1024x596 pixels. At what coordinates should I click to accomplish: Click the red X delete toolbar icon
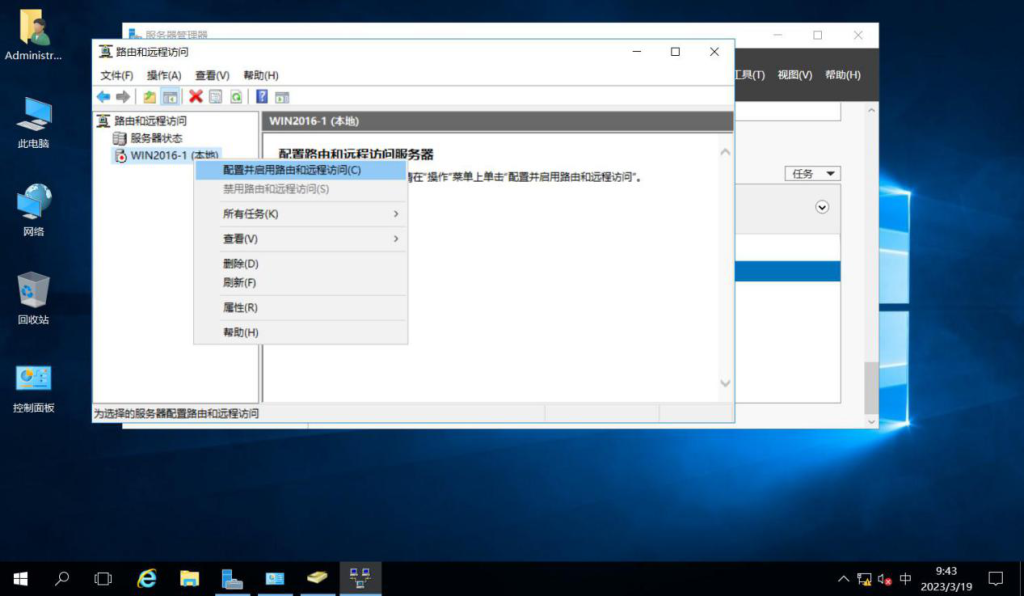pyautogui.click(x=195, y=97)
